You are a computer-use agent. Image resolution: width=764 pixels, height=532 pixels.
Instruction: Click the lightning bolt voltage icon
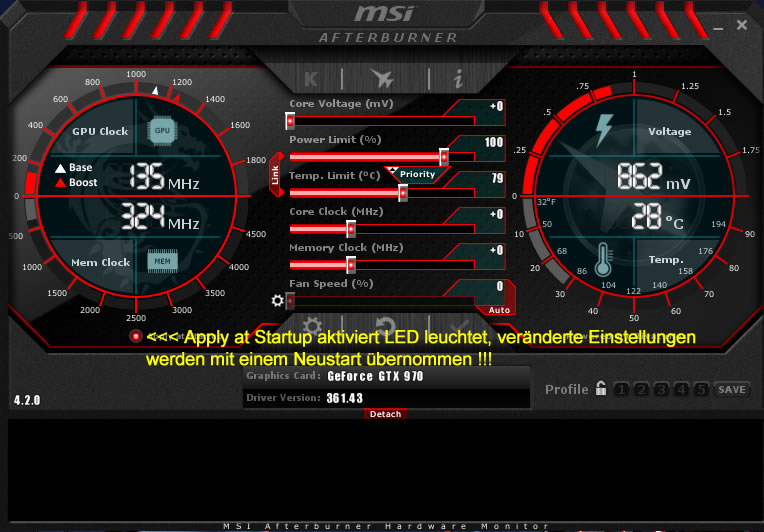click(604, 130)
